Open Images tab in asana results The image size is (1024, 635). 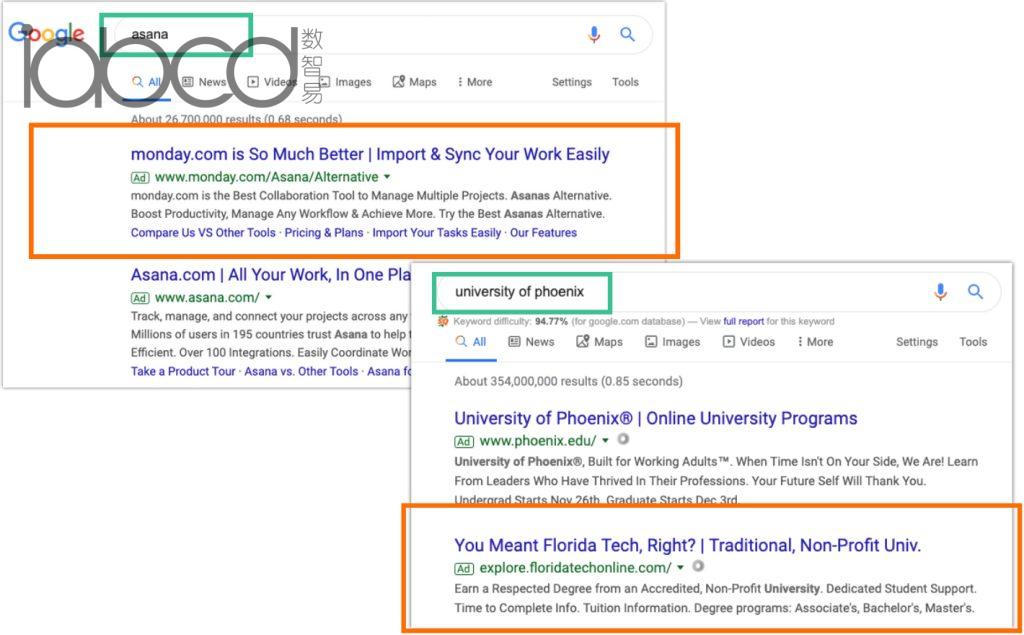[x=344, y=82]
